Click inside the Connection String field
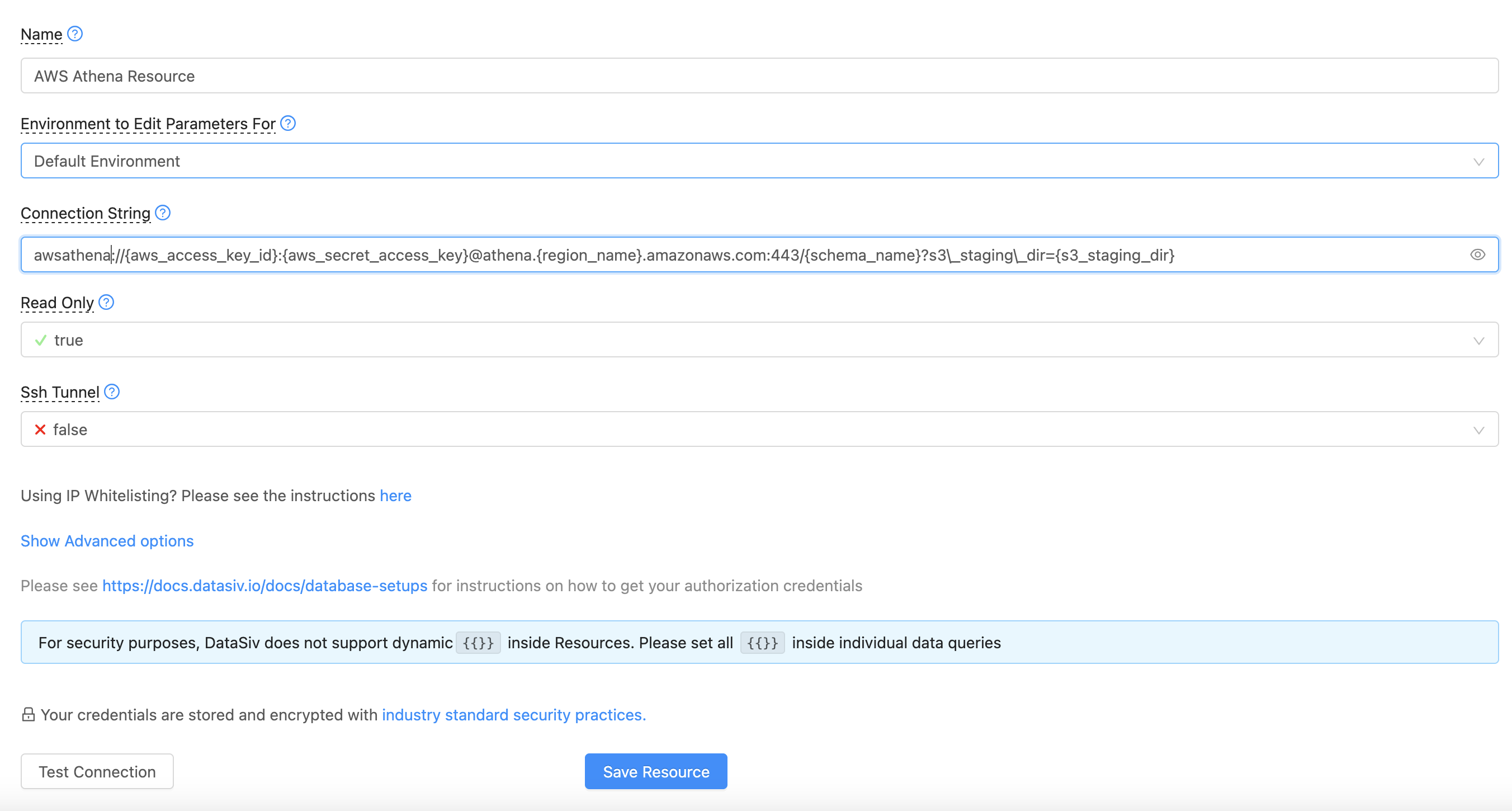1512x811 pixels. pyautogui.click(x=759, y=254)
